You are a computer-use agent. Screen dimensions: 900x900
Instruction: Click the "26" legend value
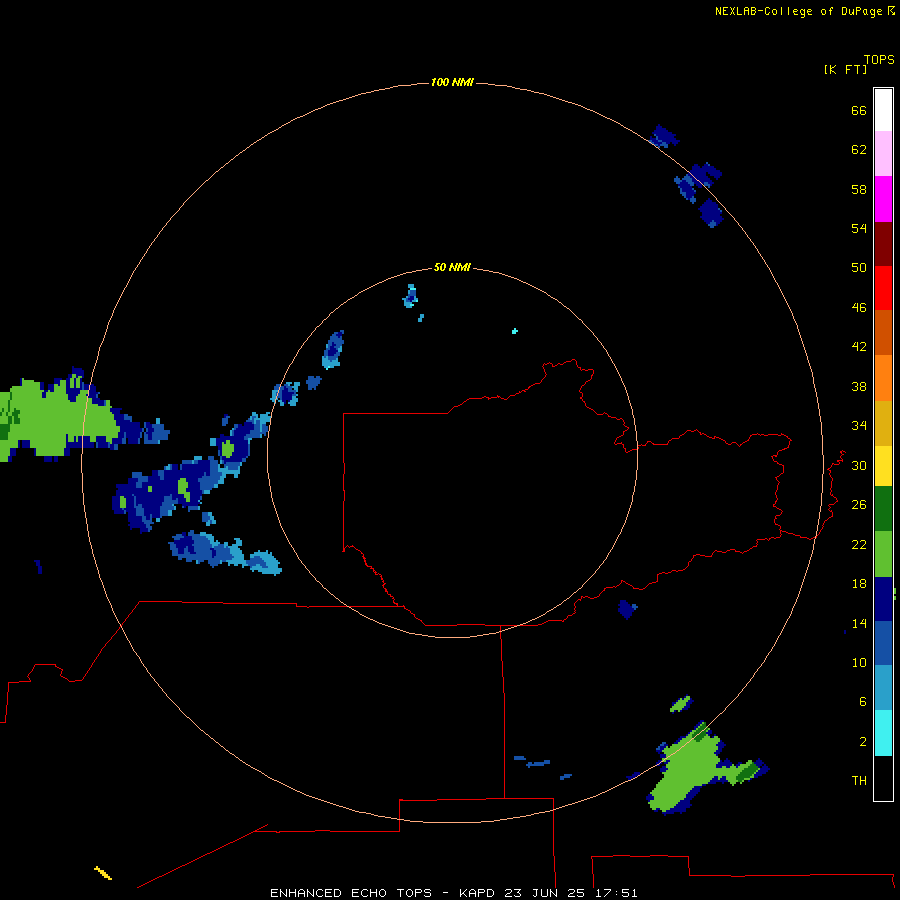point(859,505)
